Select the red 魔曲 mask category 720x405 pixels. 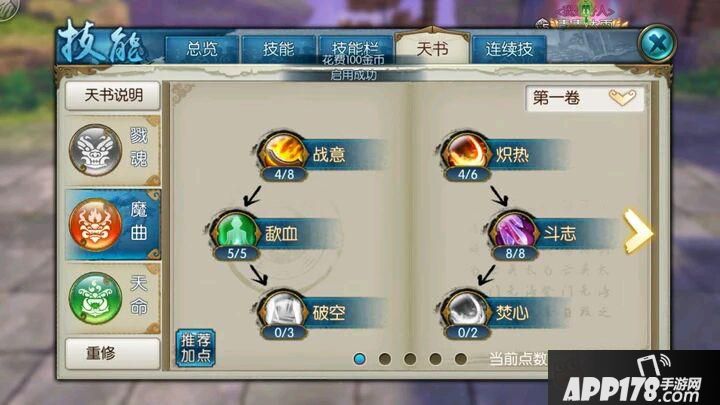click(112, 225)
